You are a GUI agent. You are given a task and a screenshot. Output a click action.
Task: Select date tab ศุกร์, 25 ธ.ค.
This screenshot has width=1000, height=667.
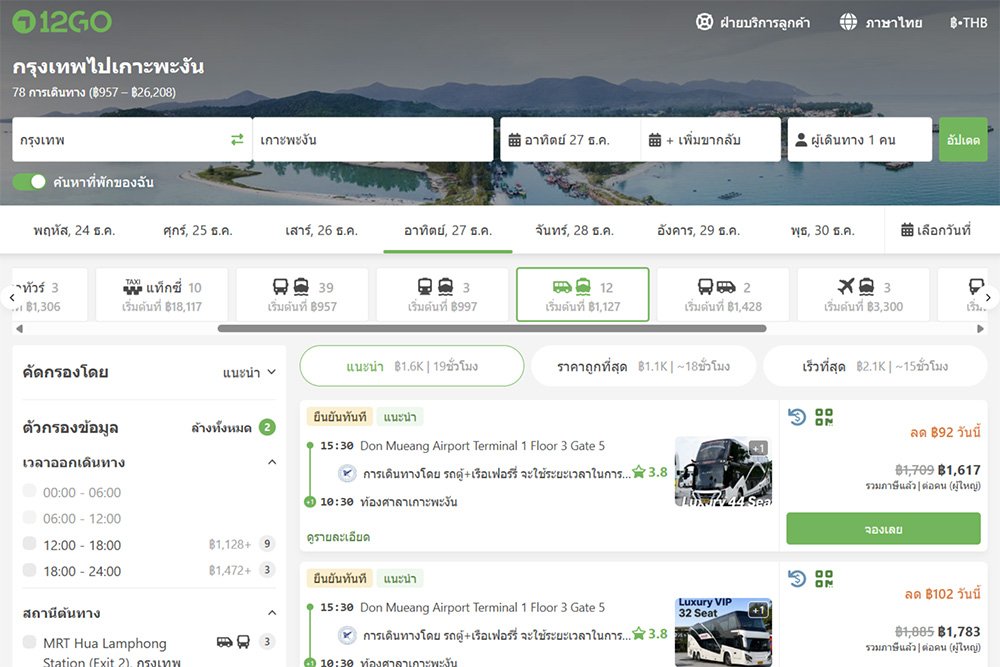tap(198, 230)
